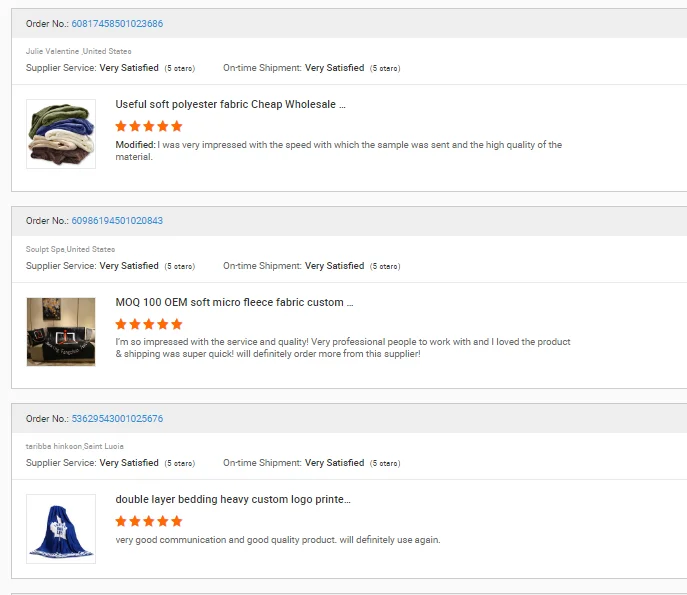The width and height of the screenshot is (687, 595).
Task: Click the micro fleece fabric product thumbnail
Action: coord(61,331)
